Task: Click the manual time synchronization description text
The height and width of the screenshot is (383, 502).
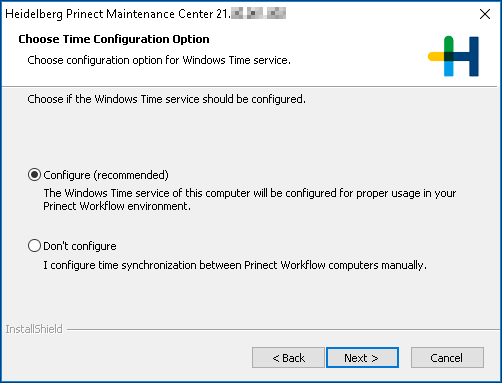Action: click(x=235, y=265)
